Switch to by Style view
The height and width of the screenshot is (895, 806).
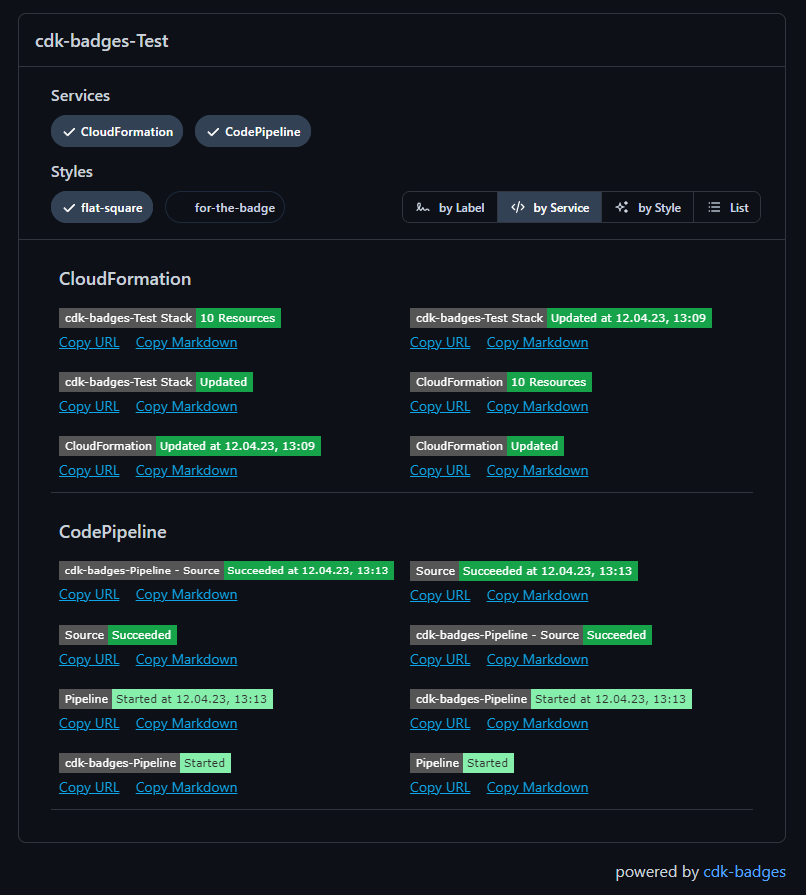click(x=648, y=207)
